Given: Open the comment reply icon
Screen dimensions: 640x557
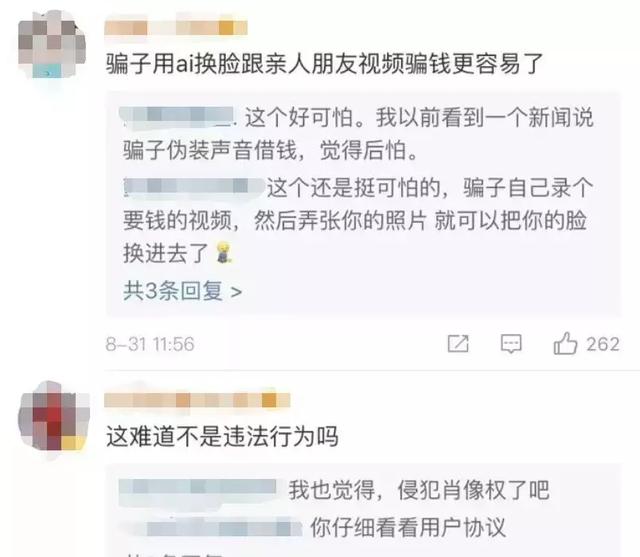Looking at the screenshot, I should tap(511, 344).
